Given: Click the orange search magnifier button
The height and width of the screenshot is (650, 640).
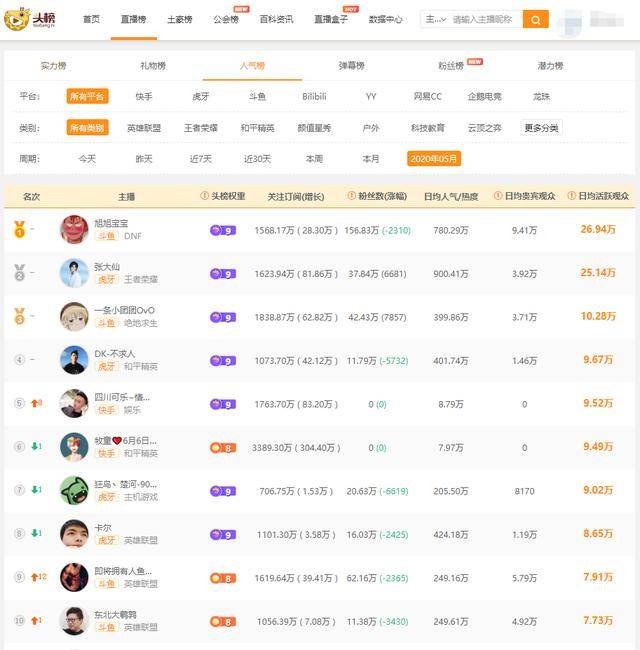Looking at the screenshot, I should [x=536, y=19].
